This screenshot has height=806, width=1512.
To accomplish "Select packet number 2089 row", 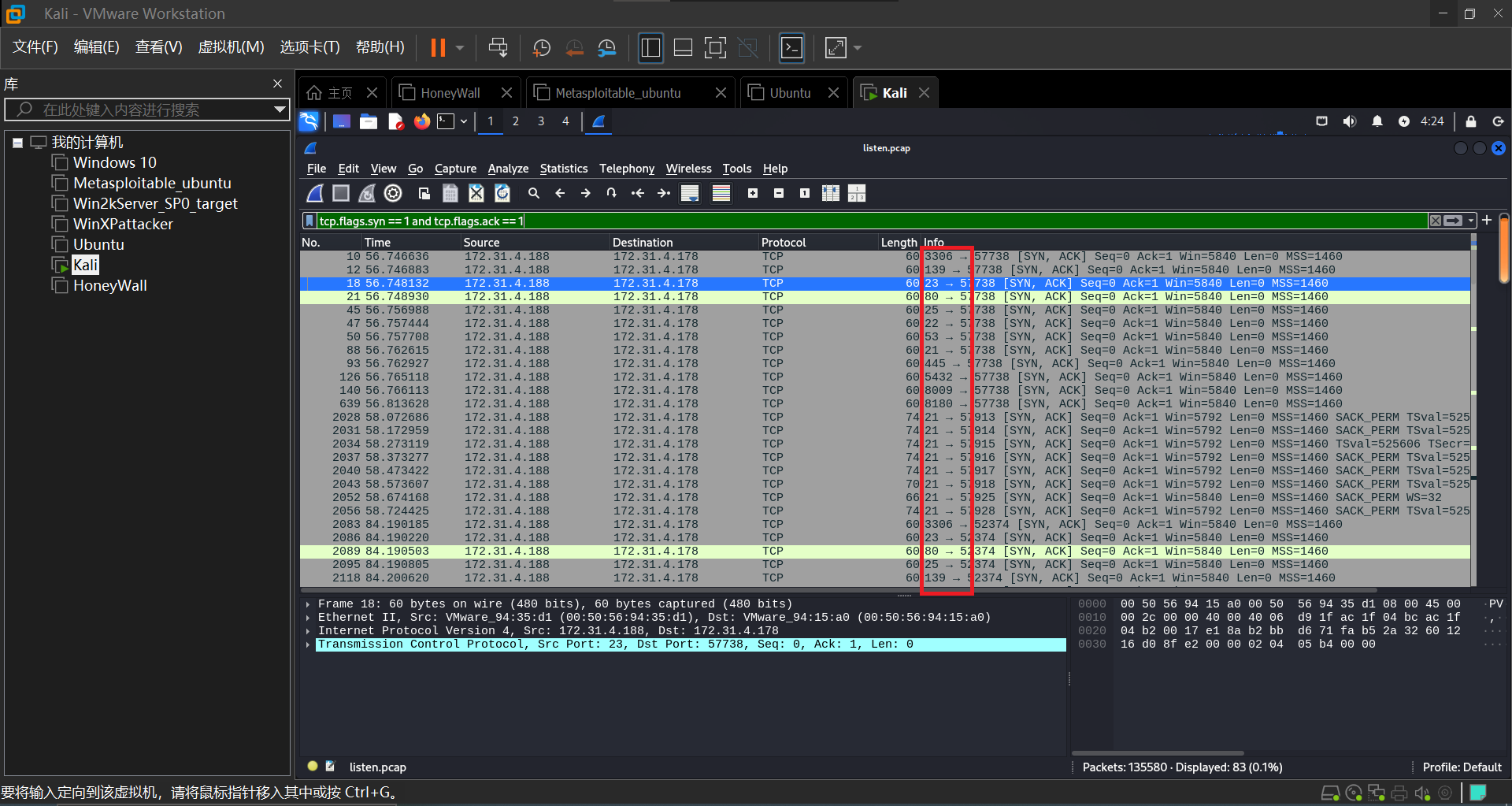I will pos(885,552).
